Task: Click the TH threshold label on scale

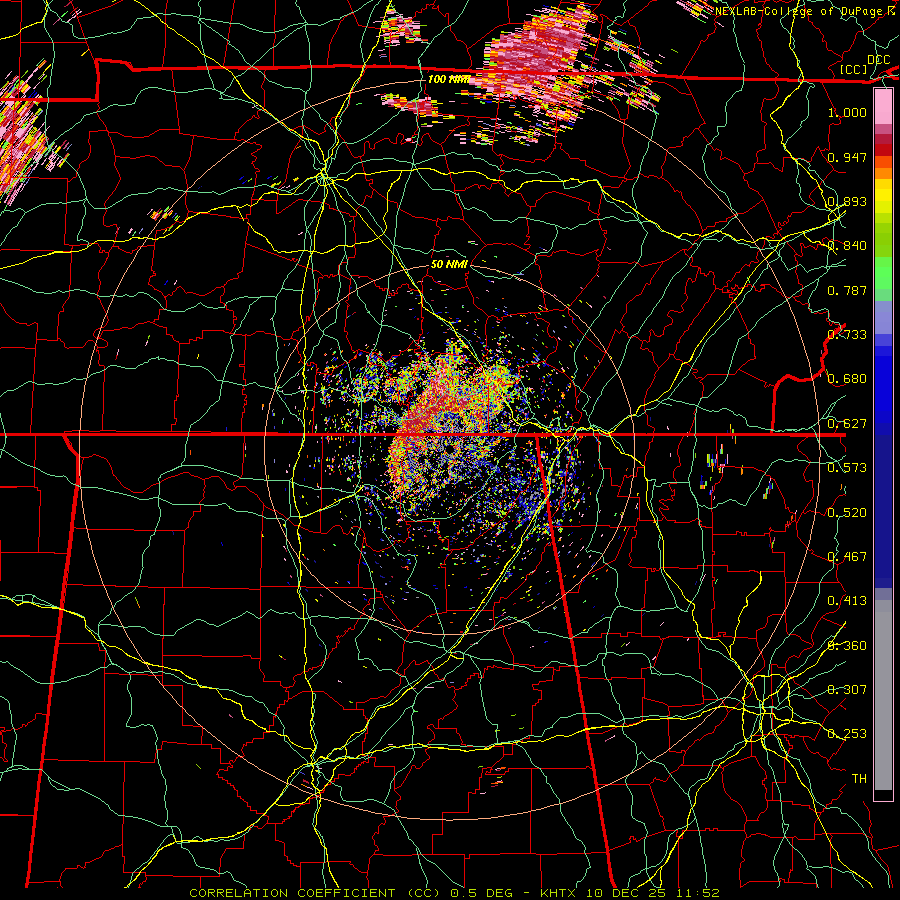Action: [x=859, y=779]
